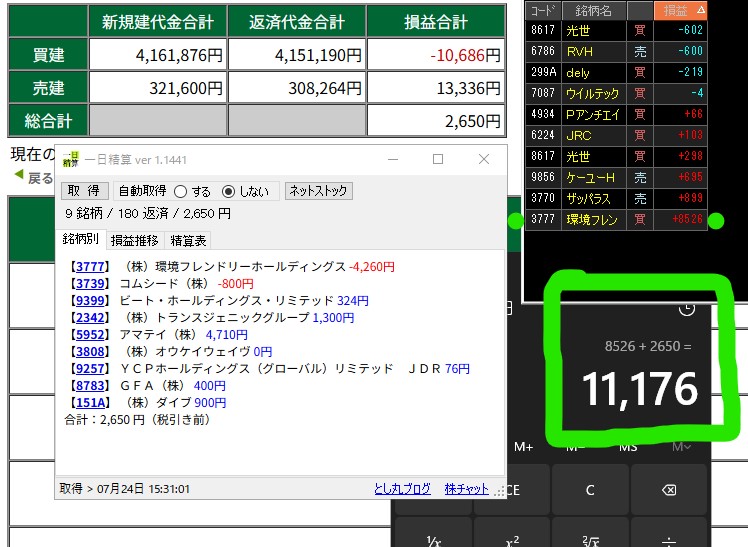
Task: Click the calculator expression 8526 + 2650 =
Action: [648, 346]
